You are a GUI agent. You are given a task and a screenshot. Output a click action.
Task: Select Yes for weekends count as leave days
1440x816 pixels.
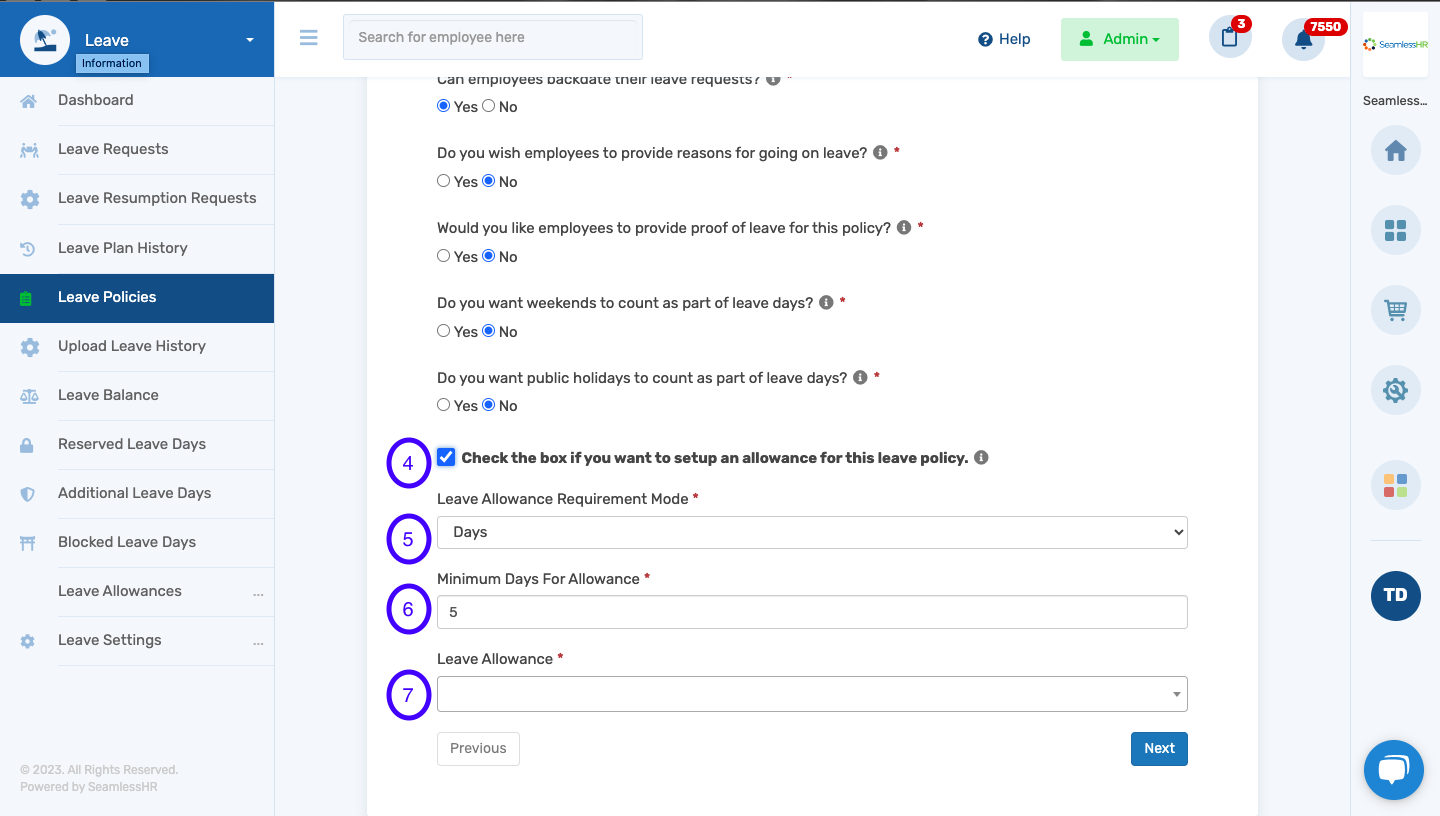click(444, 331)
